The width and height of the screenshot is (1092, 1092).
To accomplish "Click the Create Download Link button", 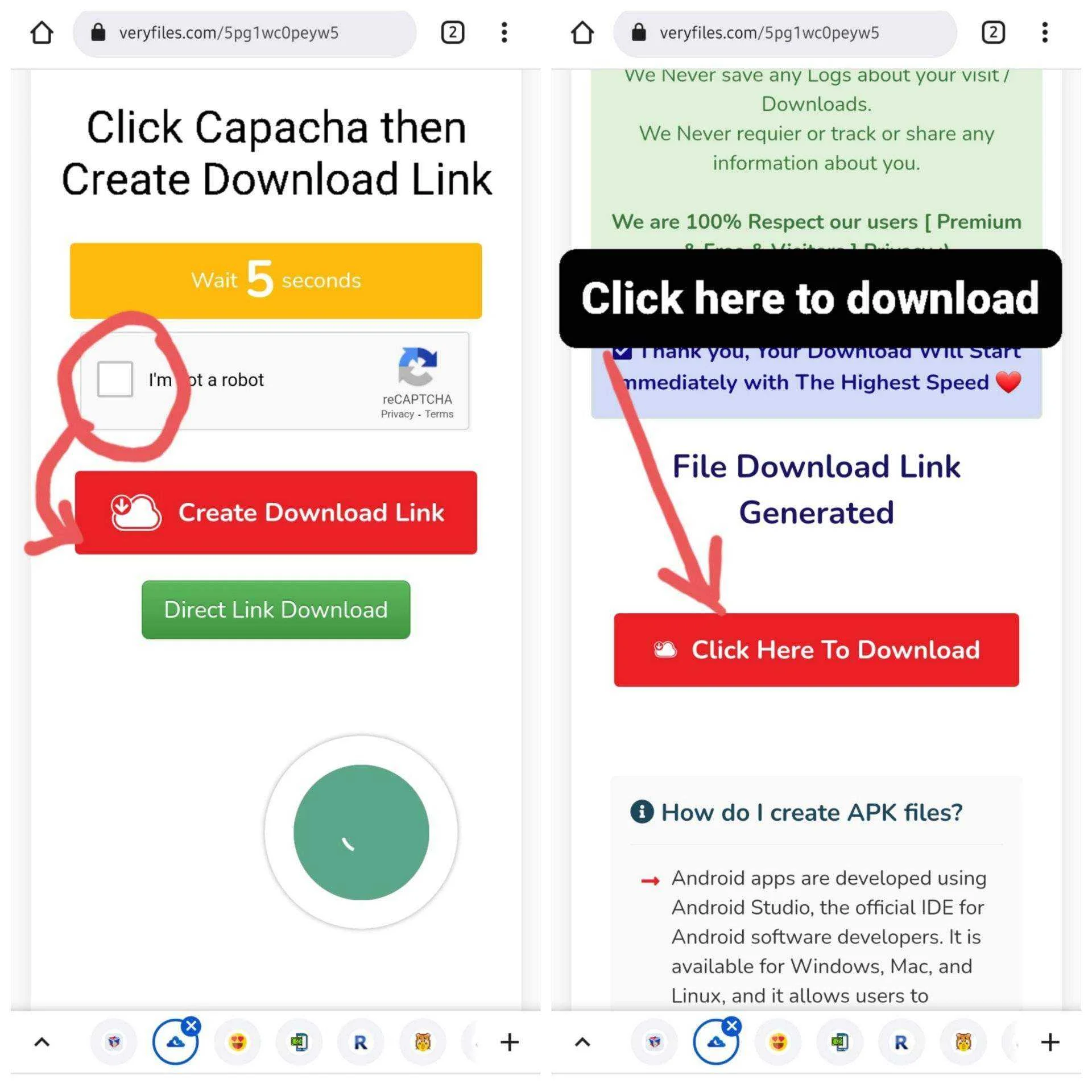I will (x=276, y=512).
